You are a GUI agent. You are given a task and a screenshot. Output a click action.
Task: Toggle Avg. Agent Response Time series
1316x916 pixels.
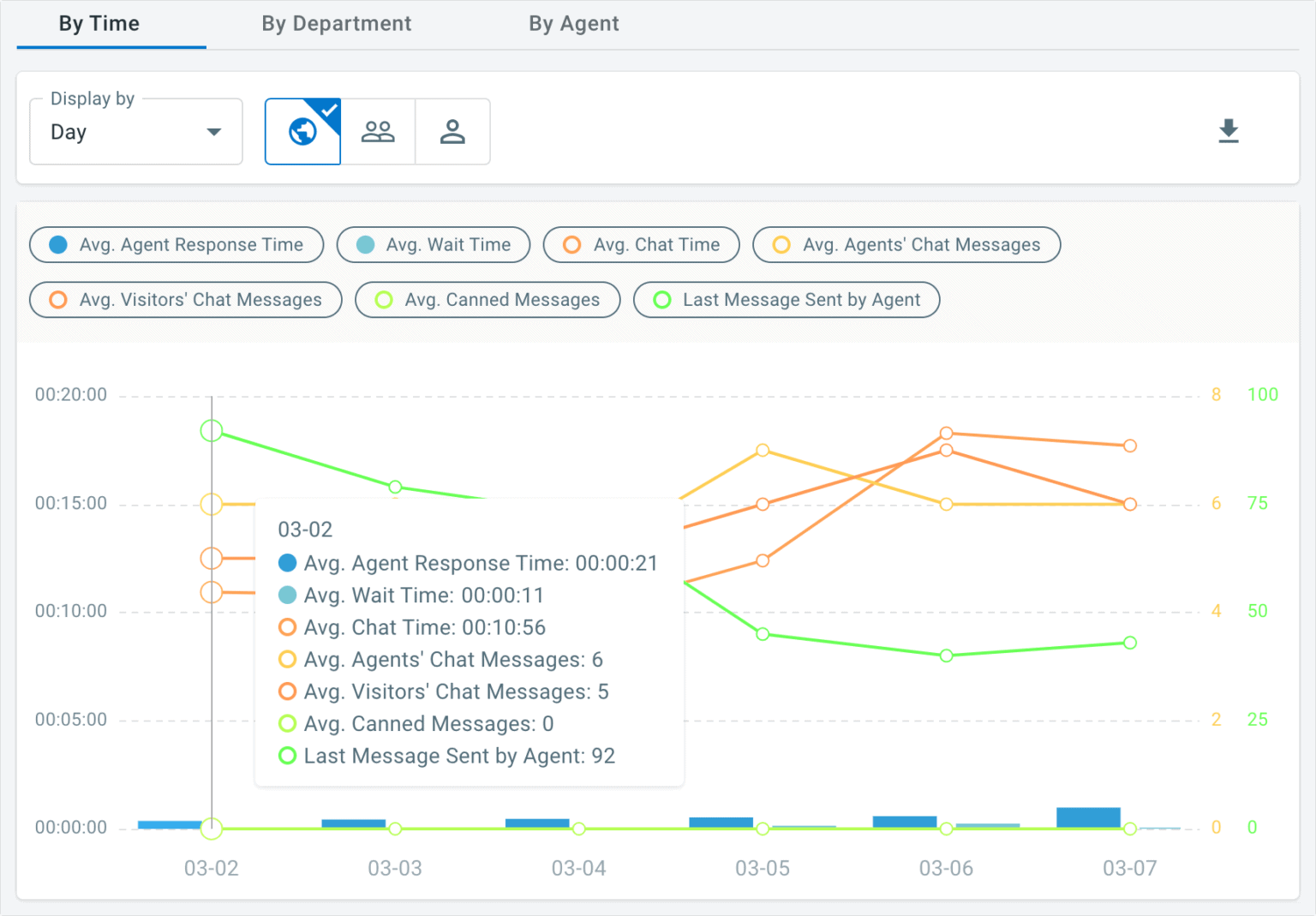[x=176, y=245]
